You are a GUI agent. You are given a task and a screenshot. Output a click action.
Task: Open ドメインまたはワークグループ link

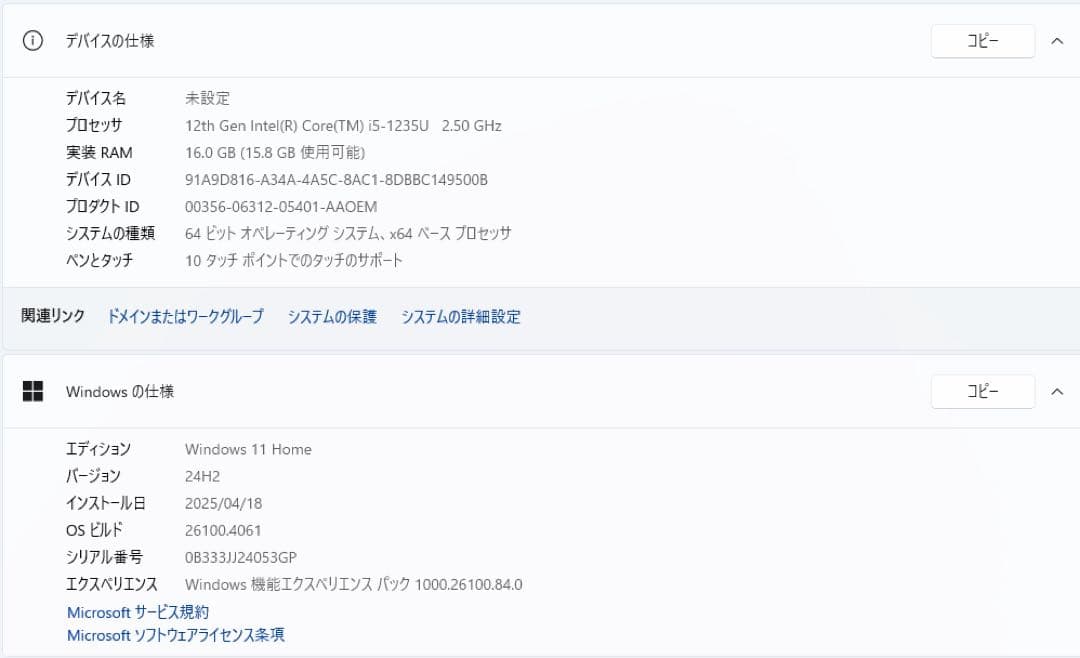pos(185,316)
